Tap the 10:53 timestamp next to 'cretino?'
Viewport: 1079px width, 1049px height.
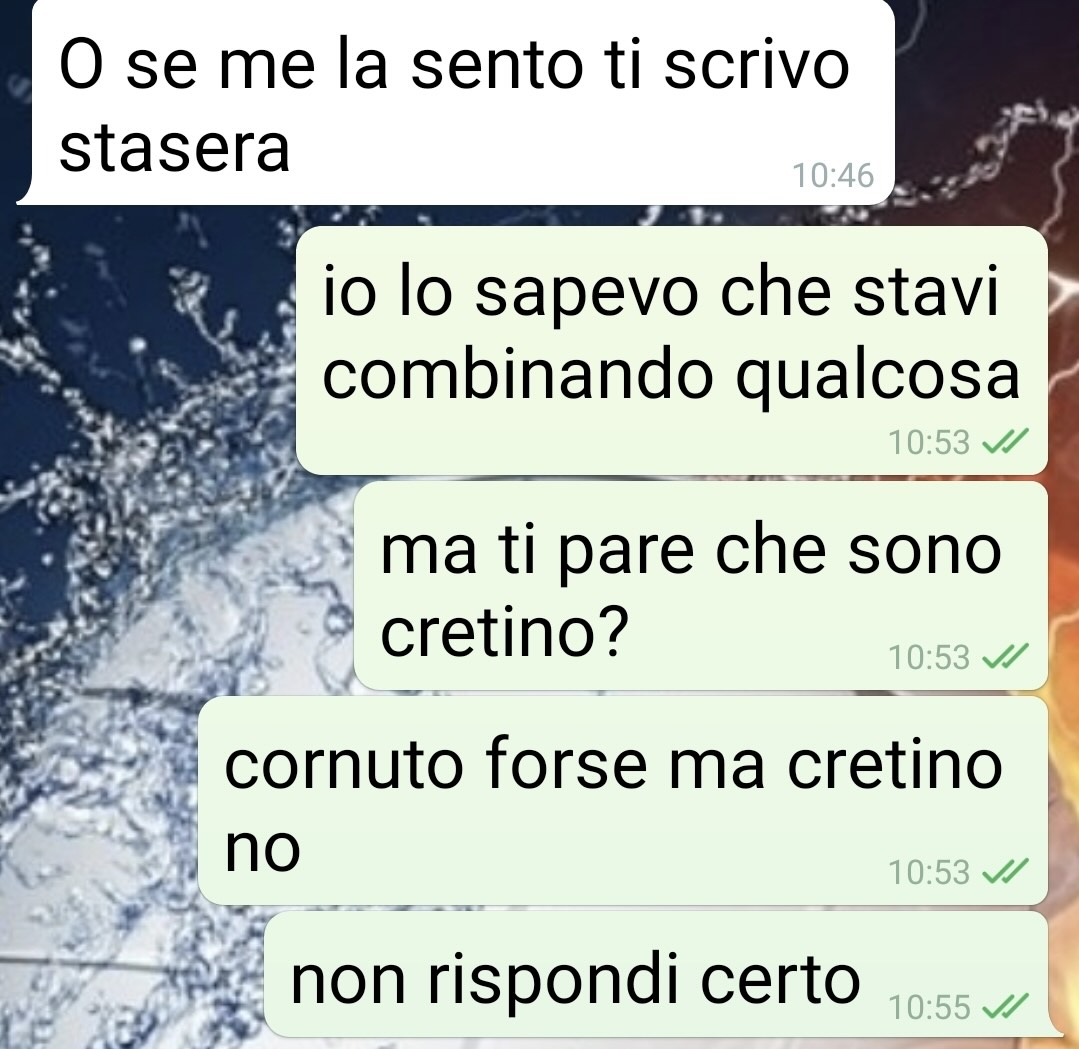(929, 657)
